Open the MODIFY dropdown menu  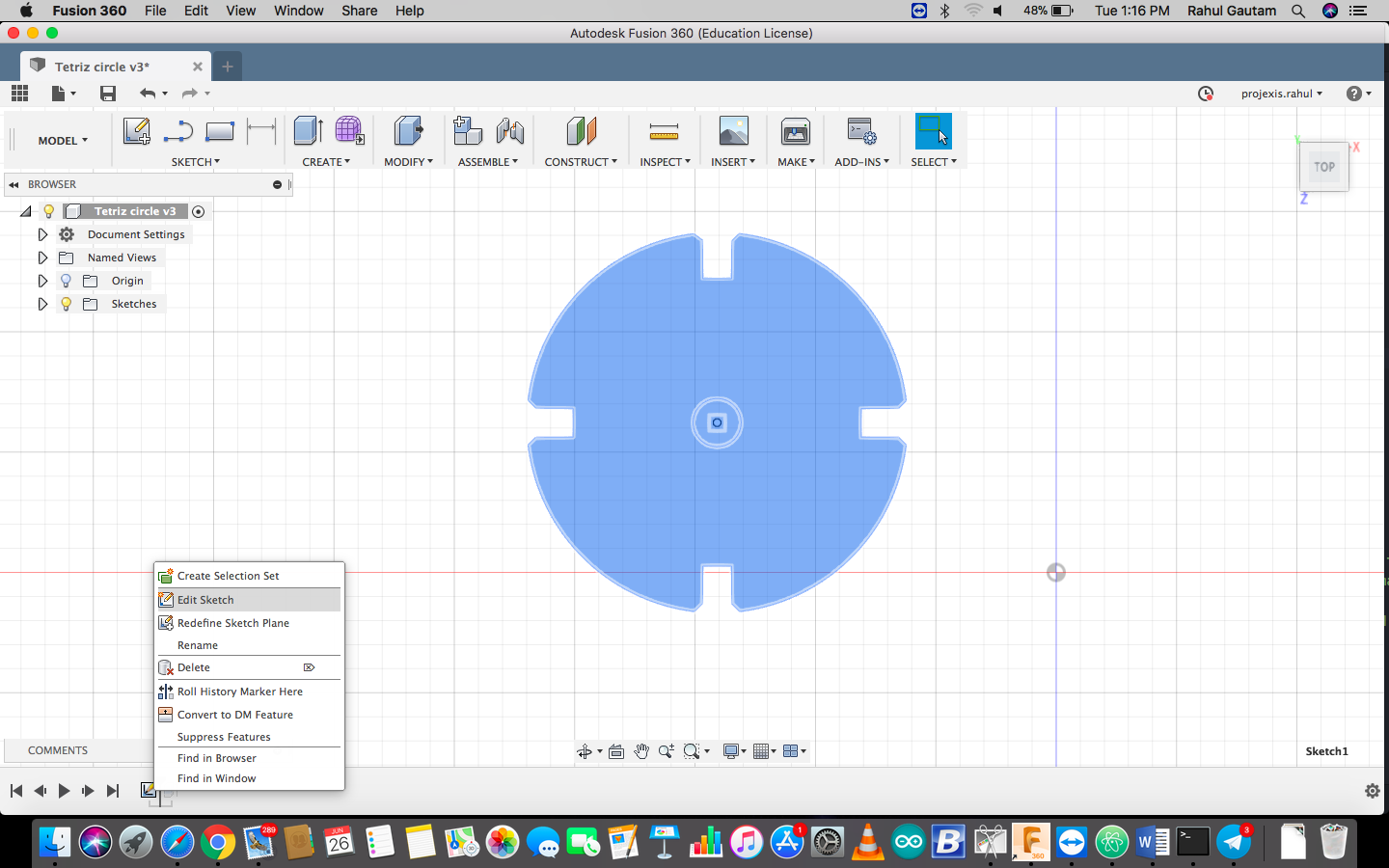(x=409, y=162)
